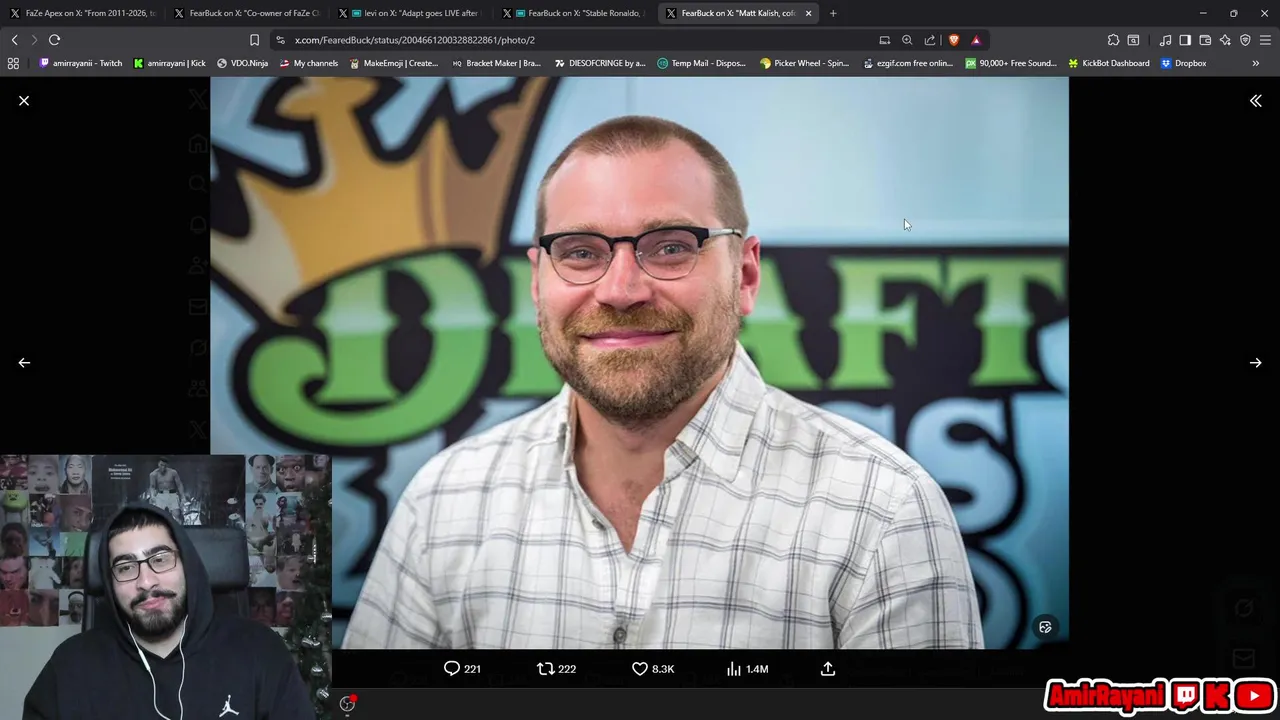Open the Dropbox bookmark
Viewport: 1280px width, 720px height.
click(x=1183, y=63)
